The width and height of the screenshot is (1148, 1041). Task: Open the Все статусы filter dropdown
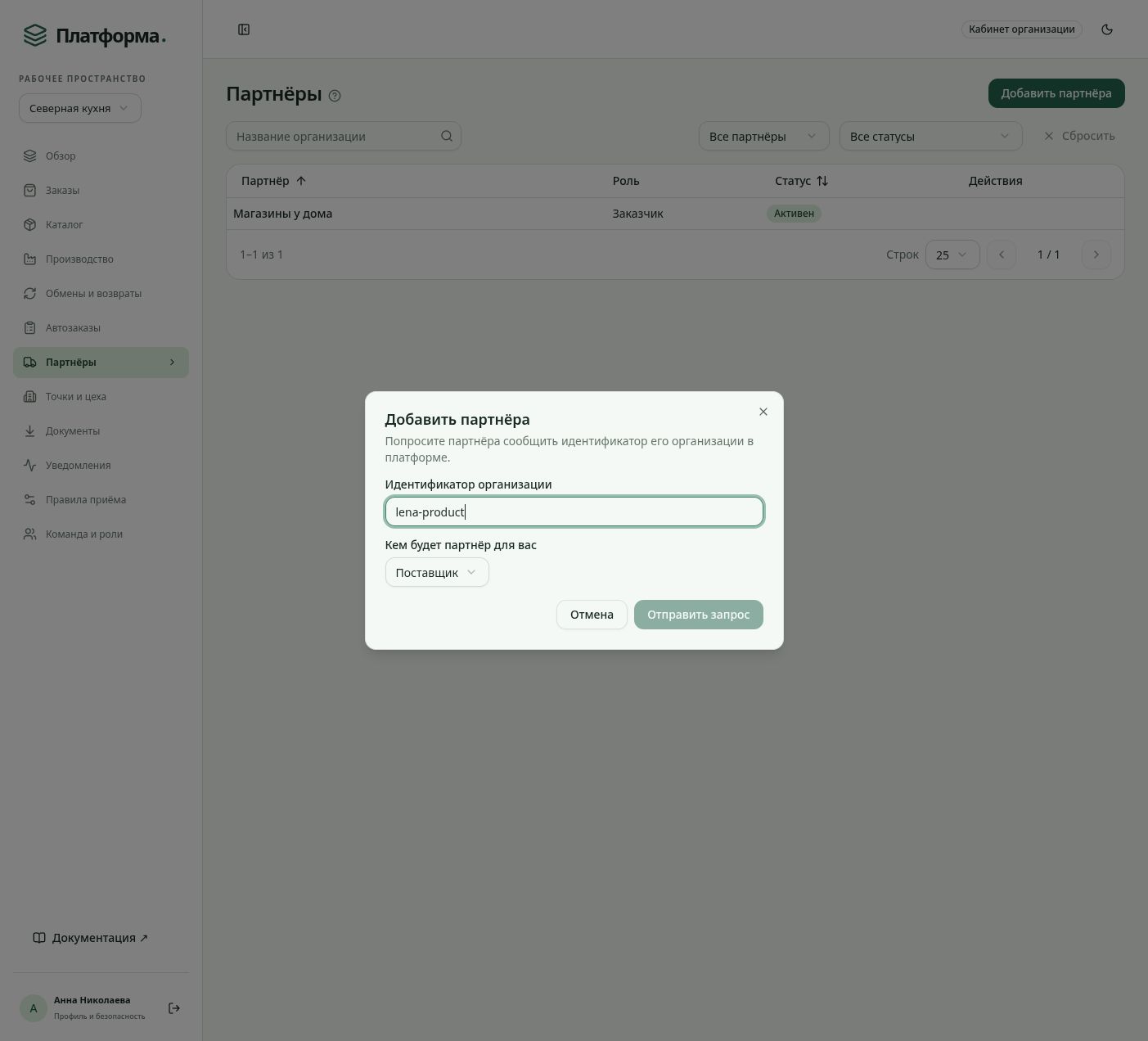pos(931,136)
